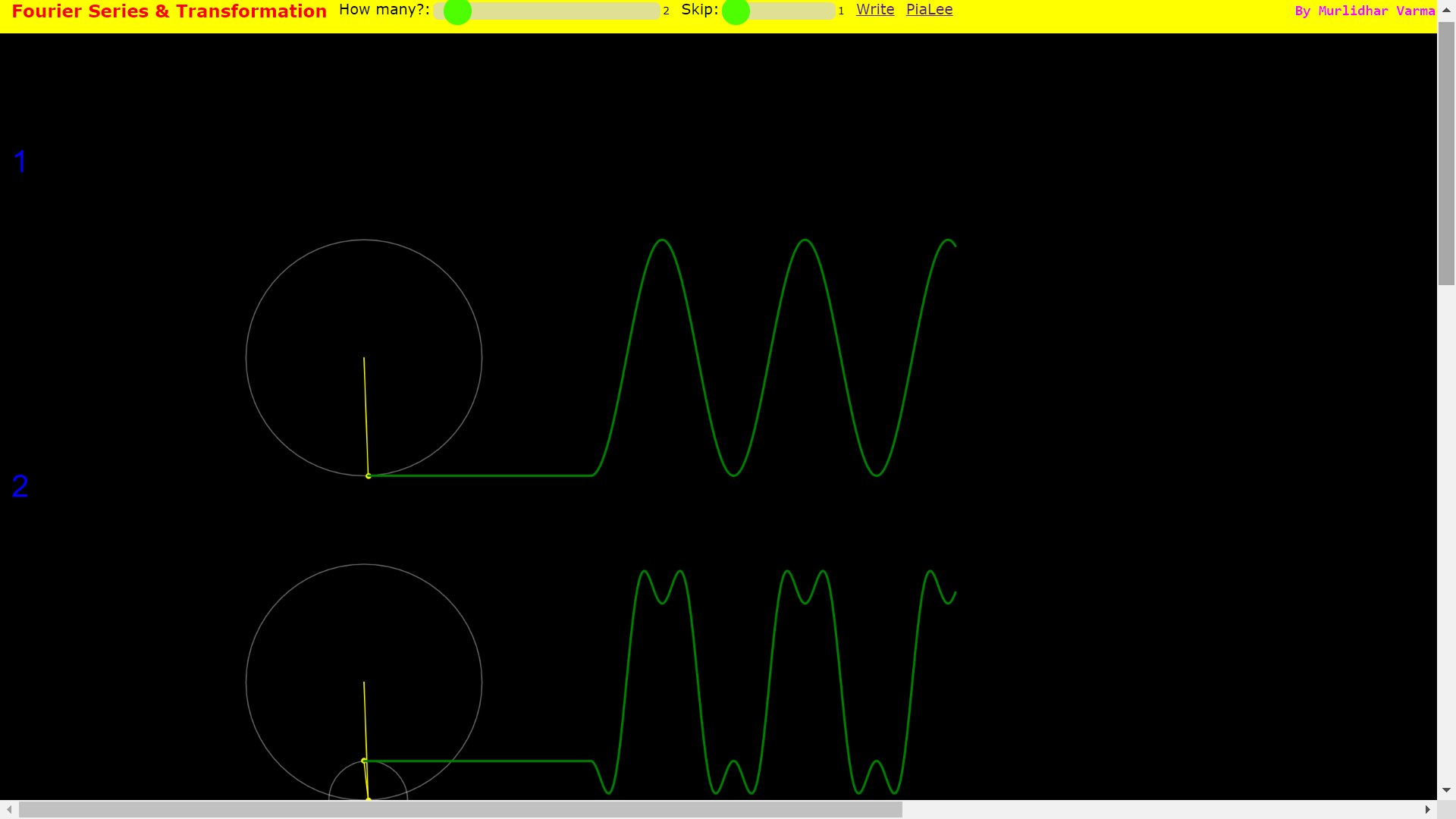Image resolution: width=1456 pixels, height=819 pixels.
Task: Click empty horizontal scrollbar track right of the thumb
Action: pyautogui.click(x=1160, y=810)
